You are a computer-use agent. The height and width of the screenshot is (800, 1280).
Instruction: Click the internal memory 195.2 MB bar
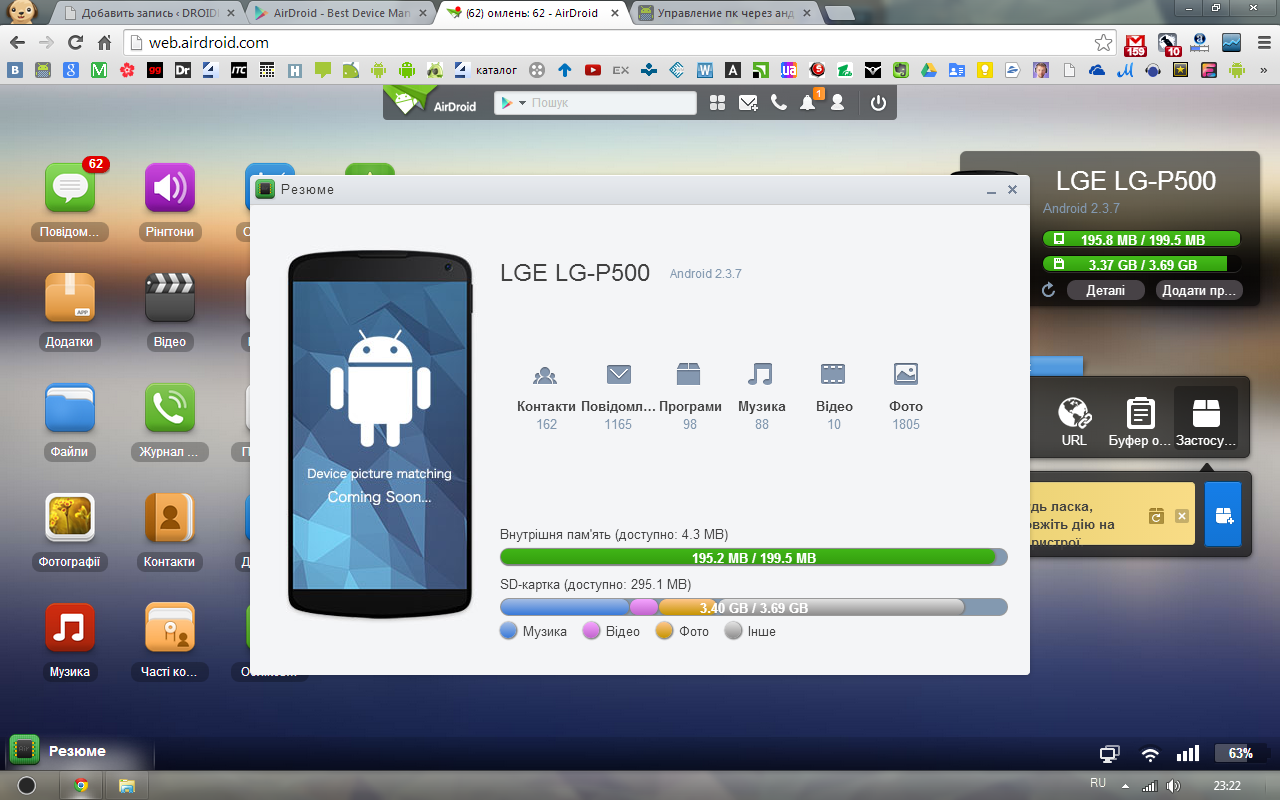(x=753, y=557)
